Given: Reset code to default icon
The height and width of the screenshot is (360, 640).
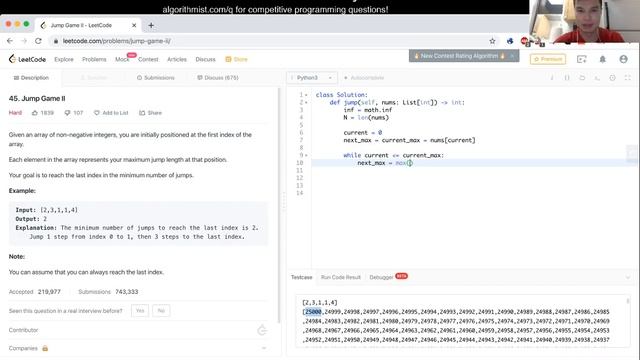Looking at the screenshot, I should click(x=582, y=78).
